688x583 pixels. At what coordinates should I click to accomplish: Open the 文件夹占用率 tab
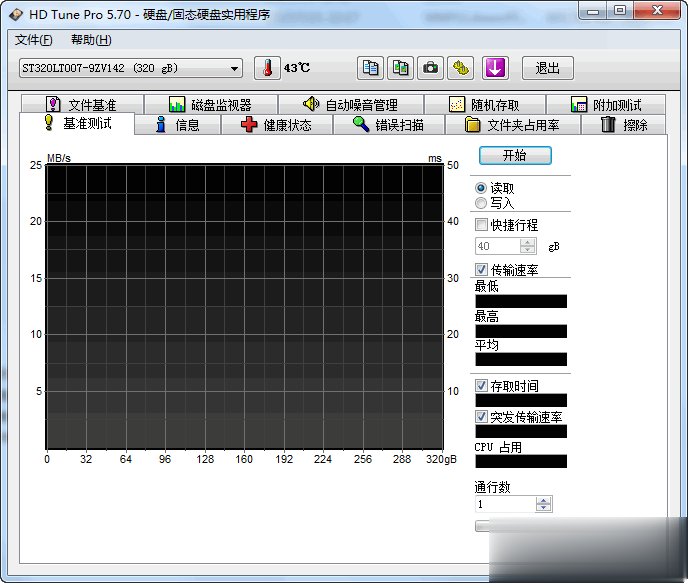point(512,125)
